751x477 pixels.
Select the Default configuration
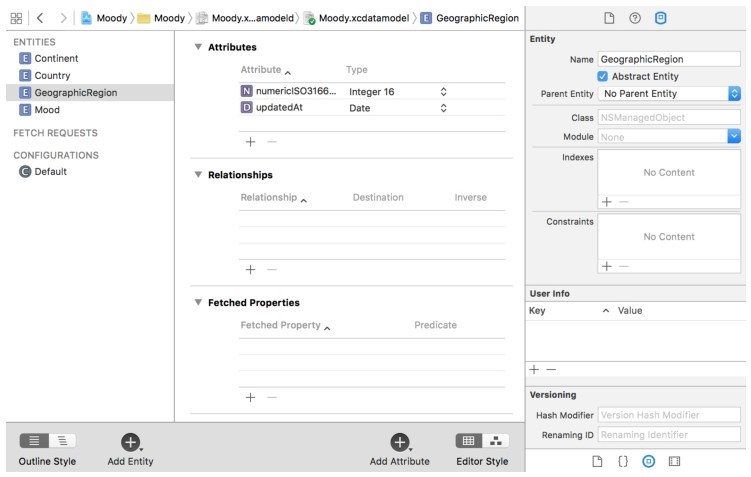pos(50,172)
